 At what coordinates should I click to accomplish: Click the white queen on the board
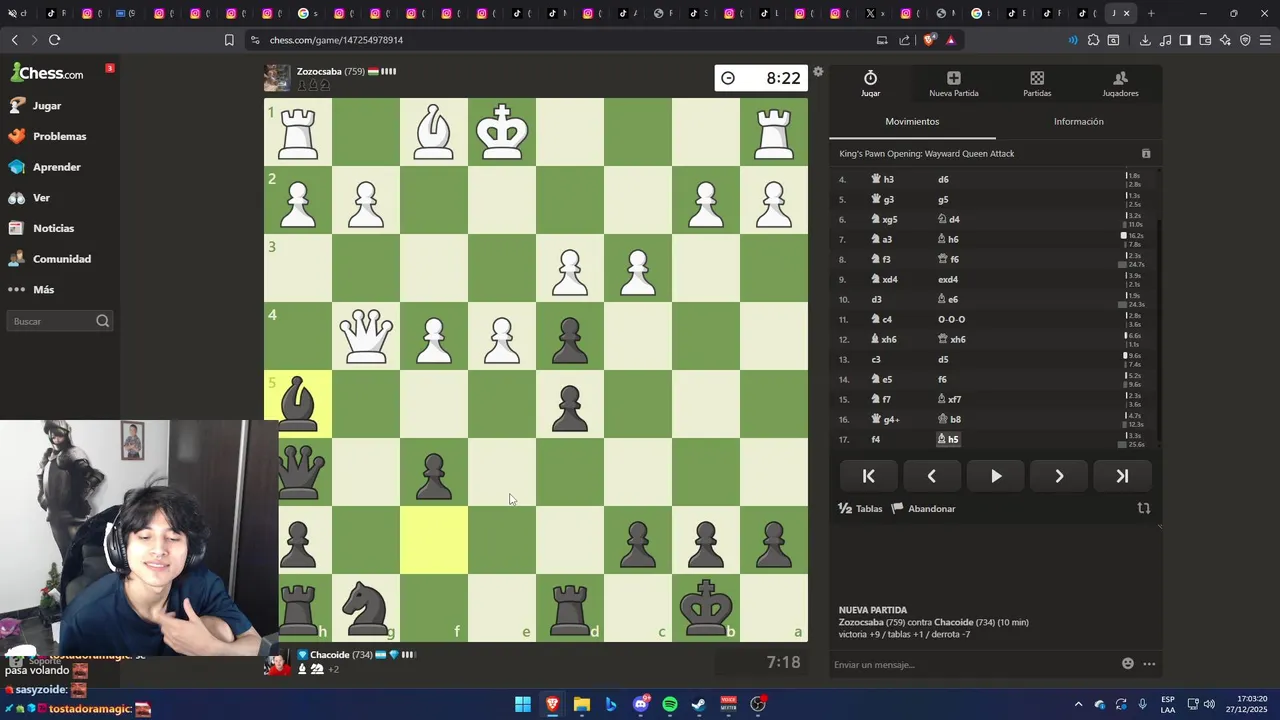(x=366, y=336)
